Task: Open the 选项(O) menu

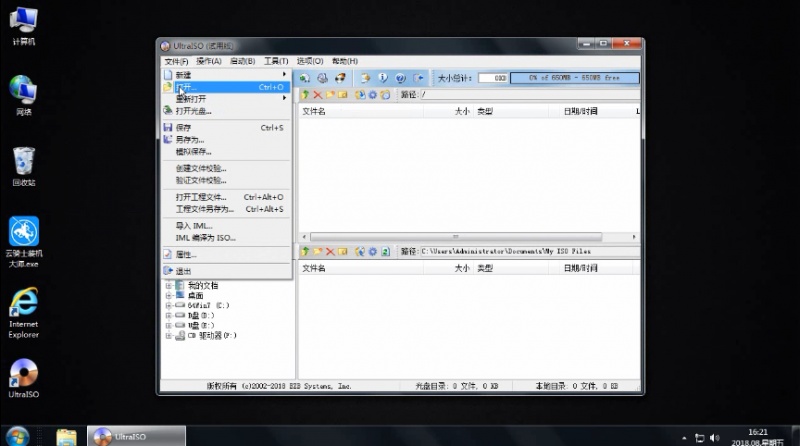Action: pyautogui.click(x=310, y=61)
